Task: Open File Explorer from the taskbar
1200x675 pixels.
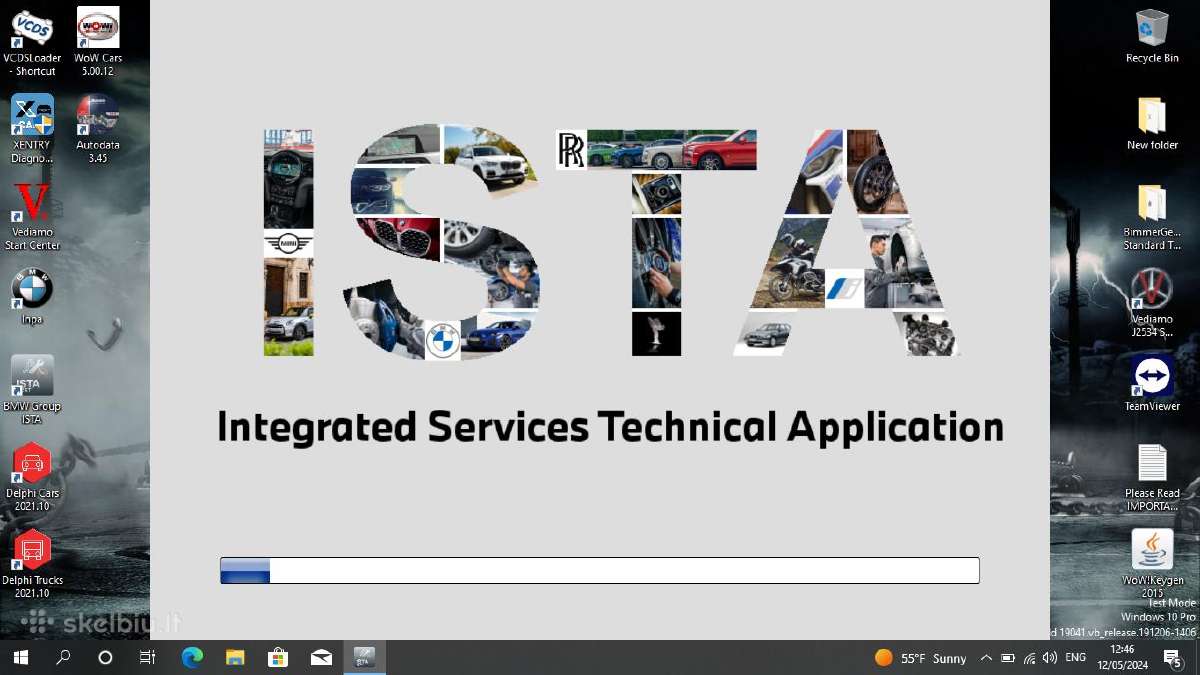Action: tap(235, 657)
